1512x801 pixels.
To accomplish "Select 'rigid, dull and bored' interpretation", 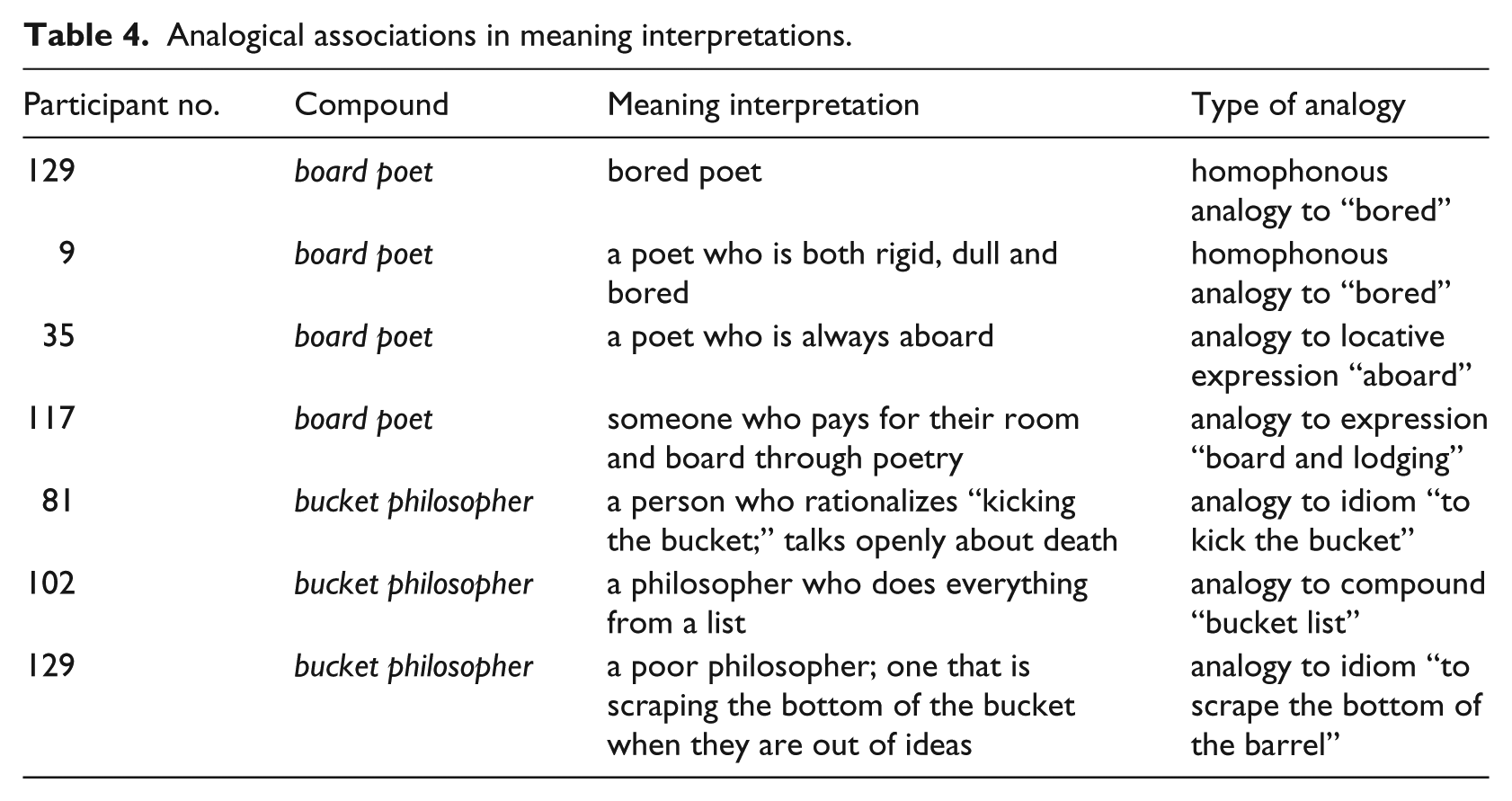I will click(832, 273).
